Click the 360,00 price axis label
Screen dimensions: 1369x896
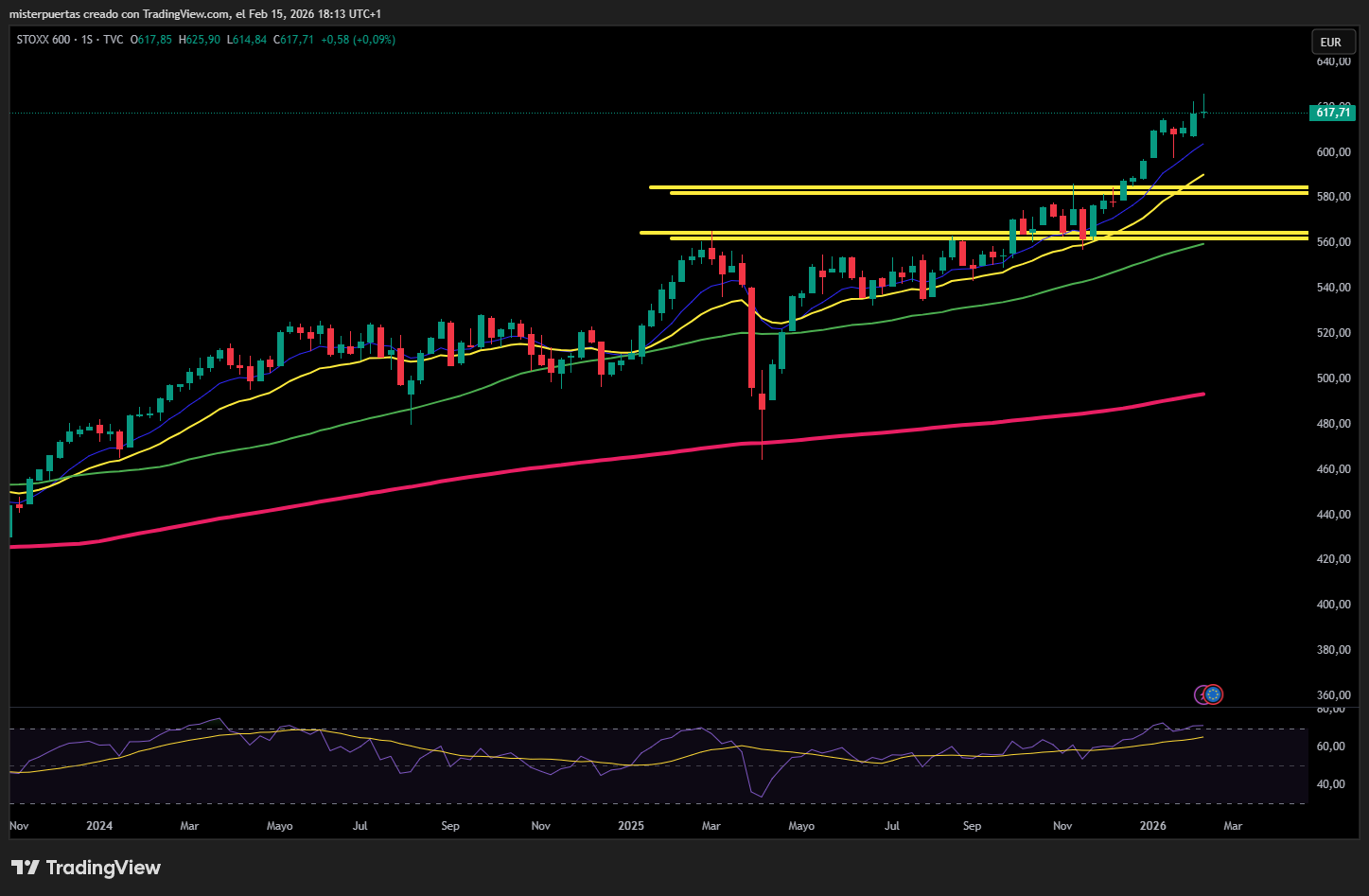coord(1333,695)
